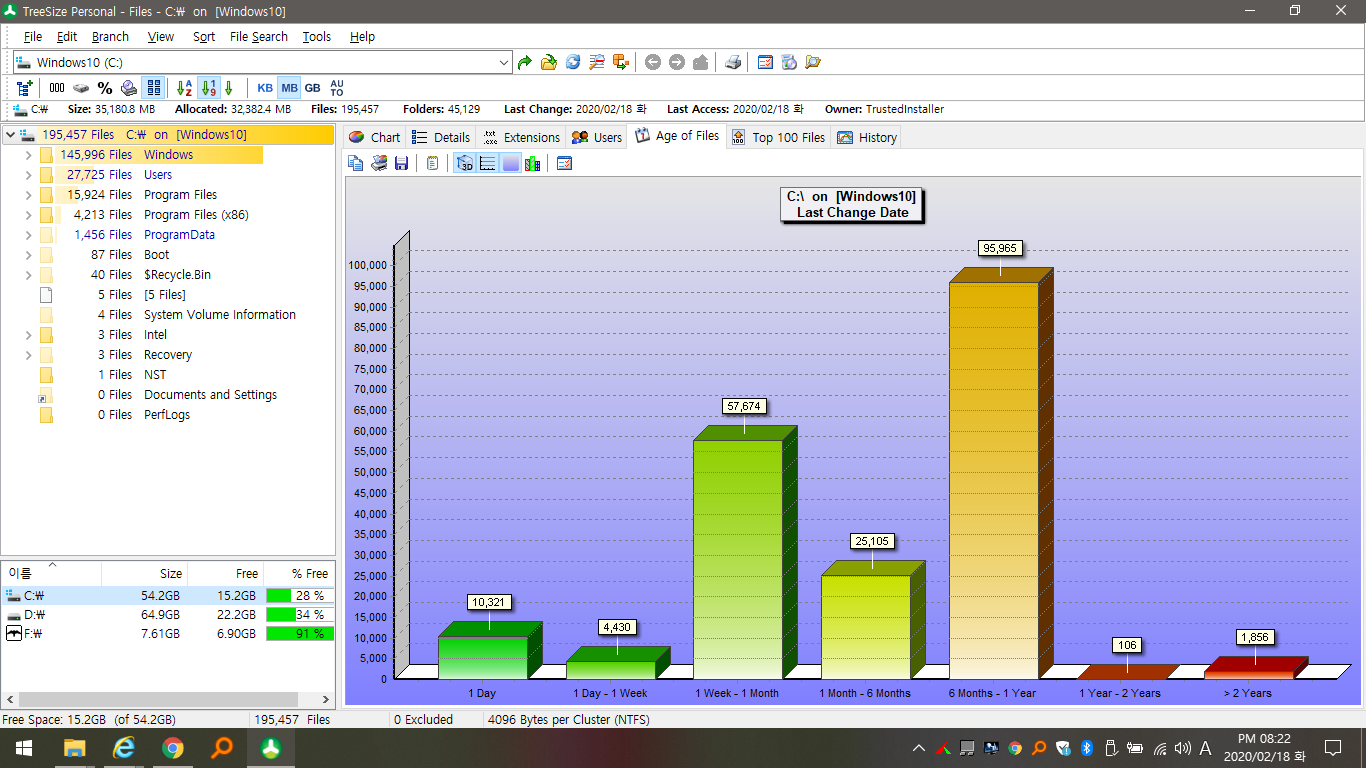Select drive D: in the drive list

coord(168,615)
